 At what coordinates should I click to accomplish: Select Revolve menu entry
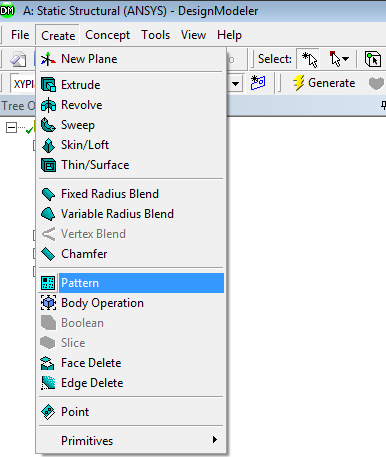(131, 105)
